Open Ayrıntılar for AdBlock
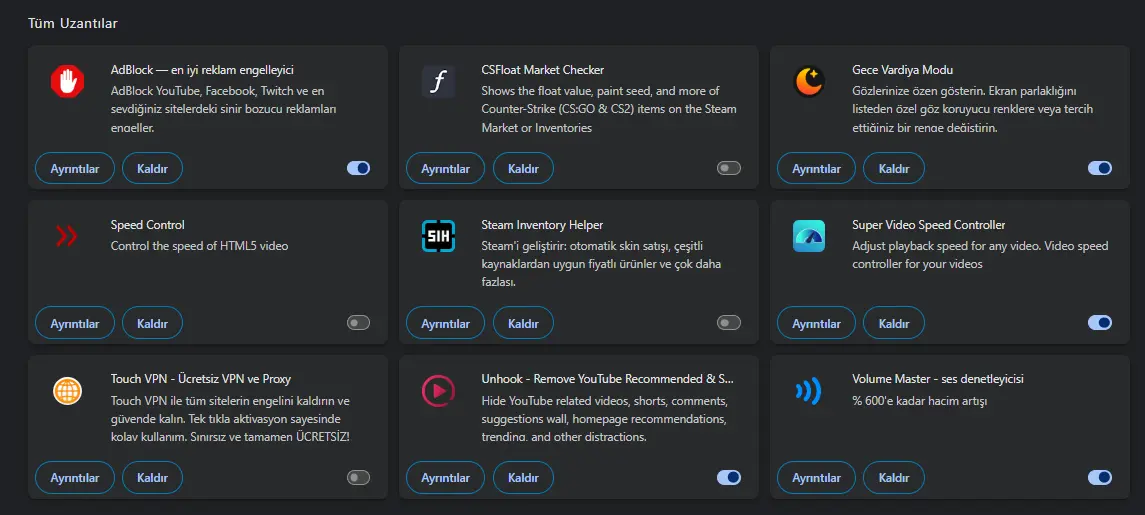This screenshot has width=1145, height=515. [74, 168]
